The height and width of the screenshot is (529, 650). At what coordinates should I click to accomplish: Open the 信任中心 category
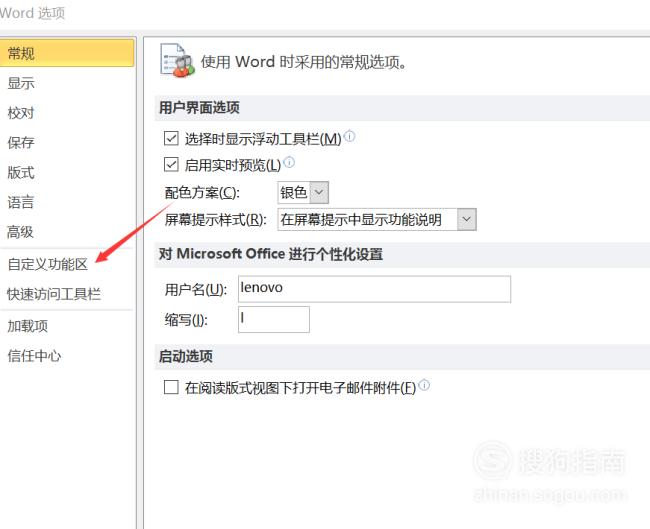[x=34, y=356]
